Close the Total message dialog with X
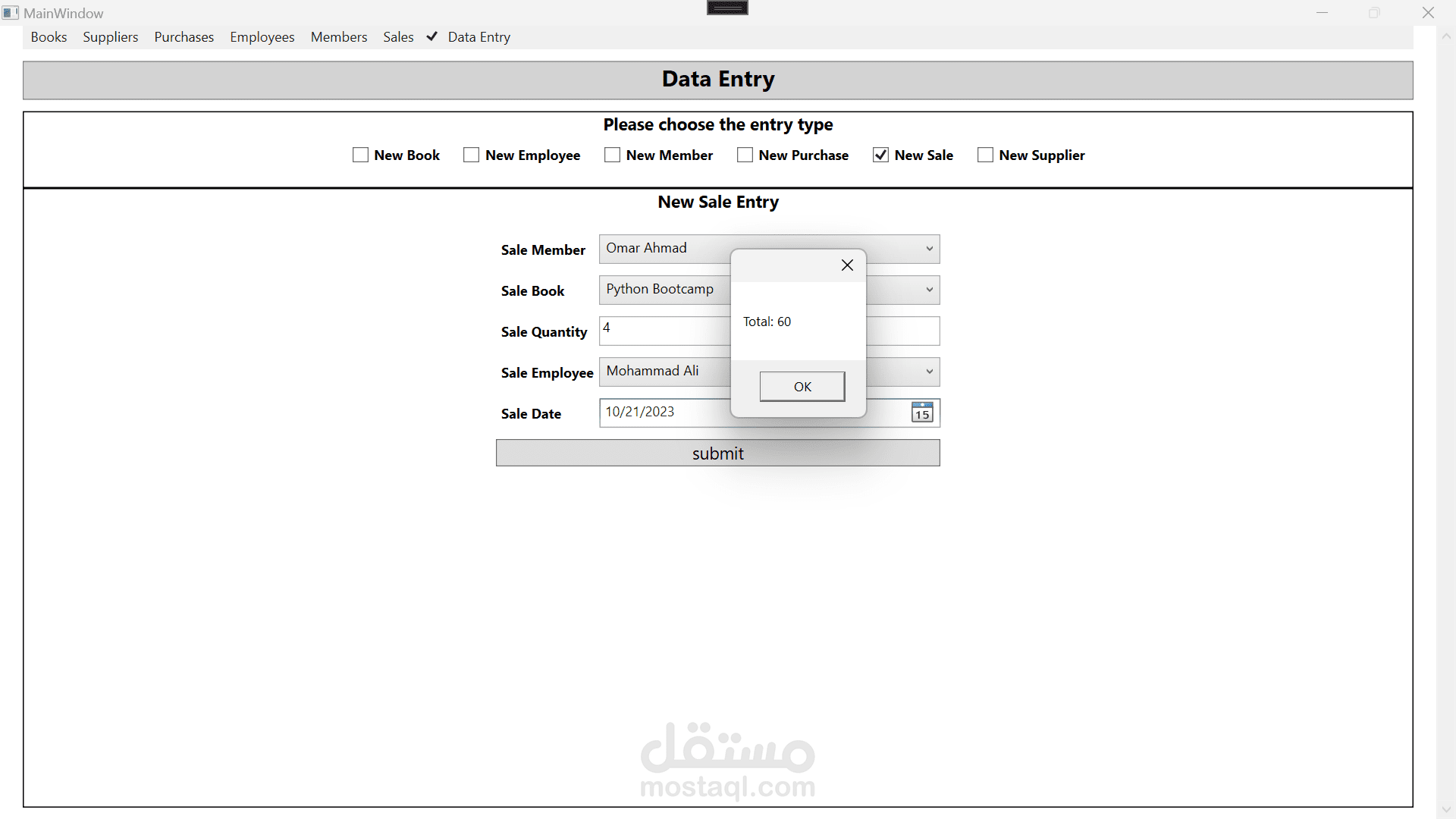Screen dimensions: 1456x819 point(847,265)
